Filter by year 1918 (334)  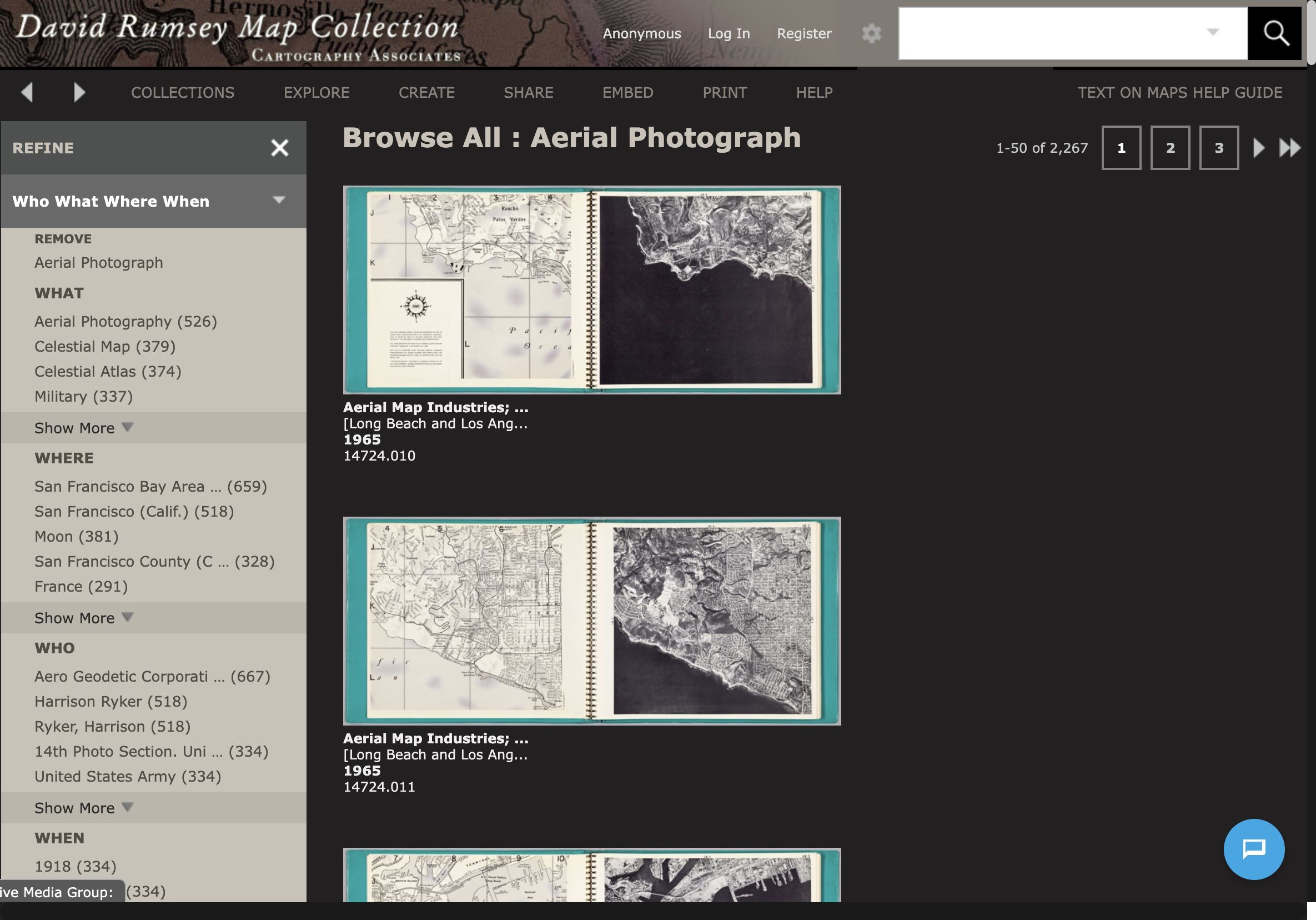click(x=75, y=866)
